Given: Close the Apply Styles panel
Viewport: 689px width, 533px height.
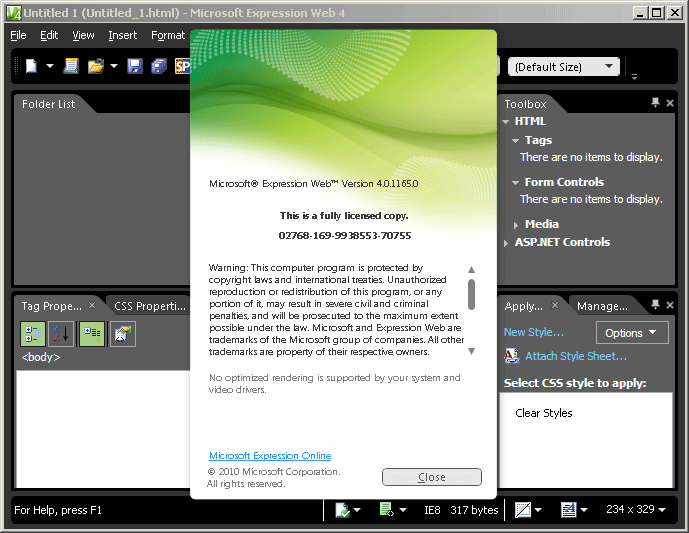Looking at the screenshot, I should [670, 305].
